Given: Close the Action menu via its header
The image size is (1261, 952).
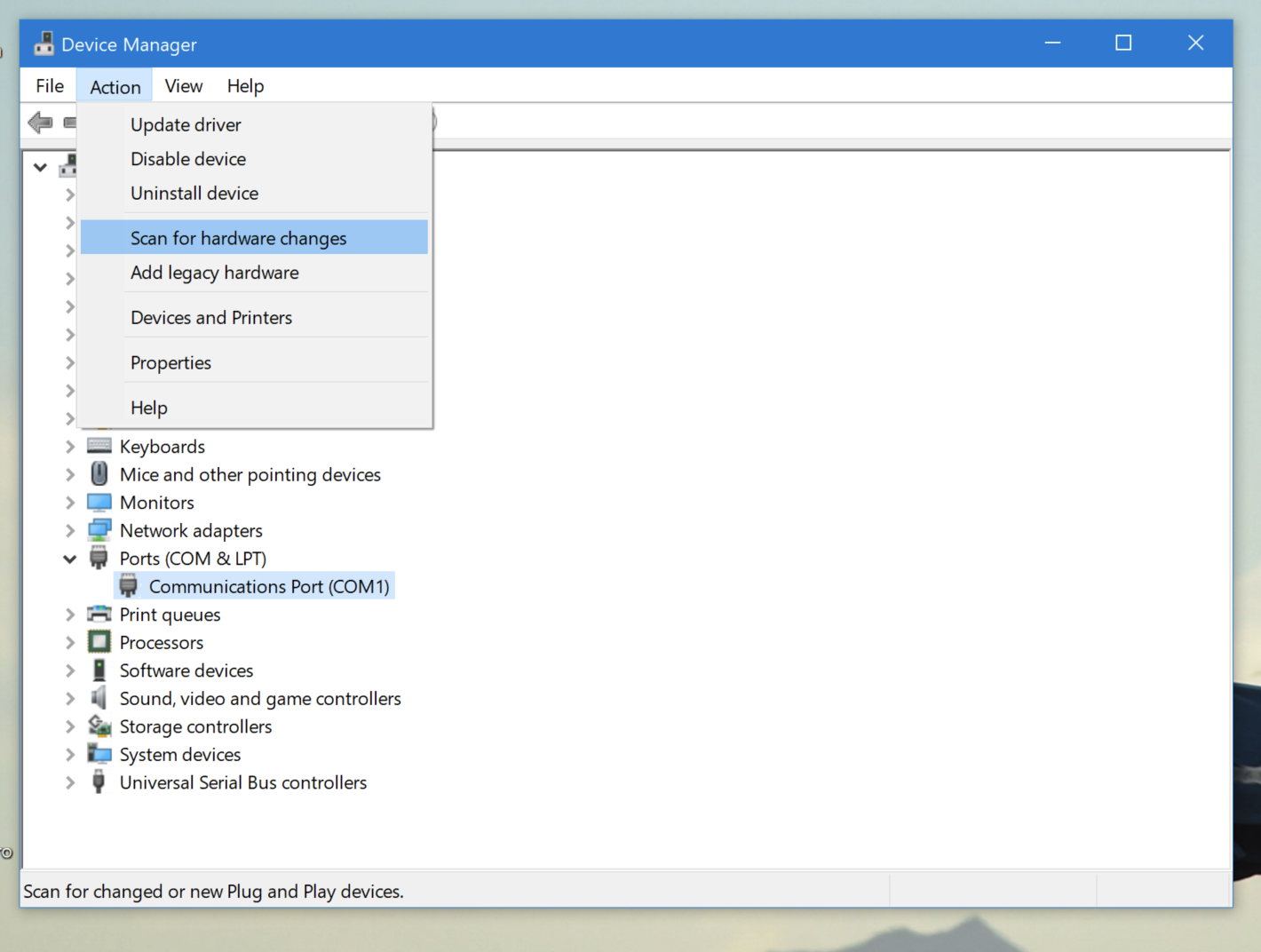Looking at the screenshot, I should 115,87.
